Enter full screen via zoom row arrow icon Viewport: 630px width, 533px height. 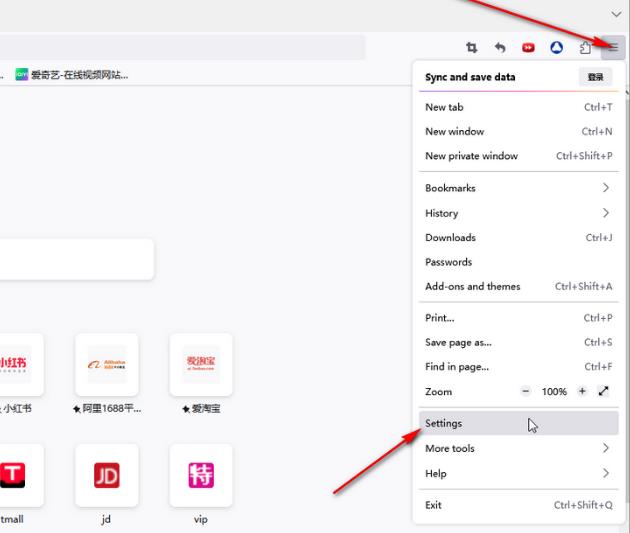click(x=603, y=391)
